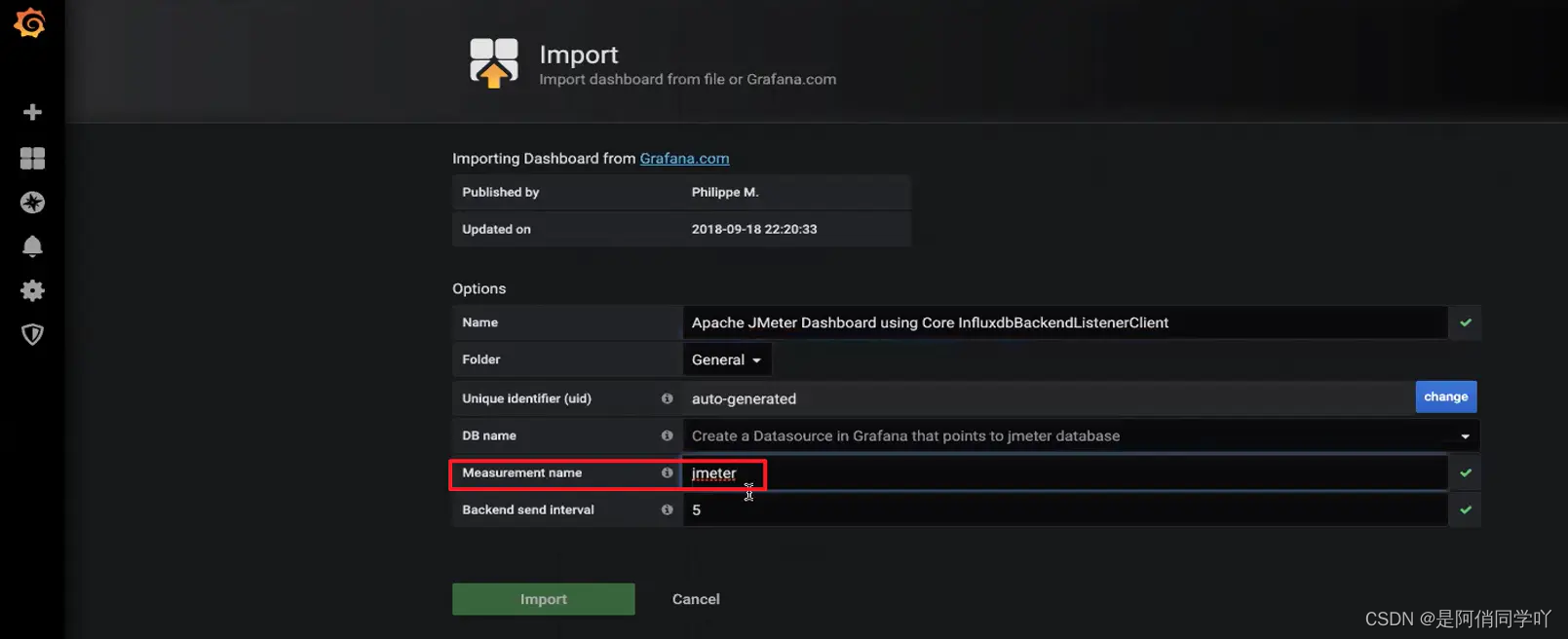Click the 'Folder' option label
1568x639 pixels.
481,359
